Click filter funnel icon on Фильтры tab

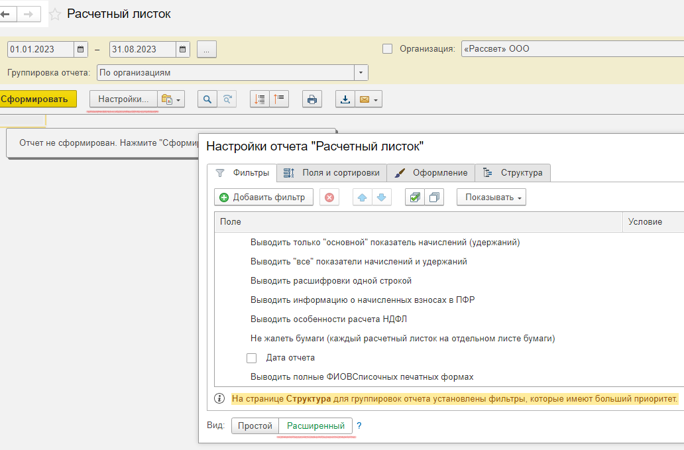tap(220, 173)
